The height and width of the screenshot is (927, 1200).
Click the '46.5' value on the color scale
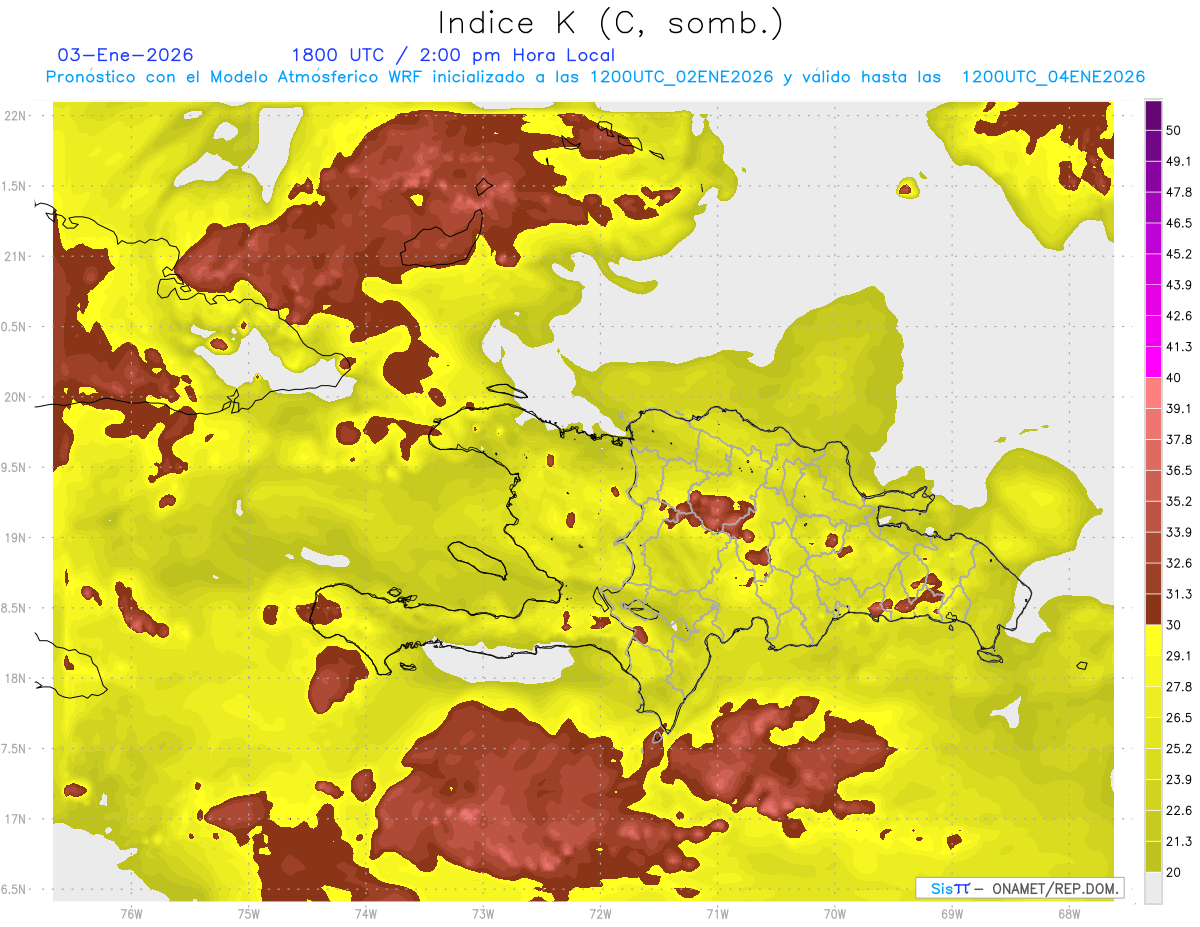point(1178,223)
